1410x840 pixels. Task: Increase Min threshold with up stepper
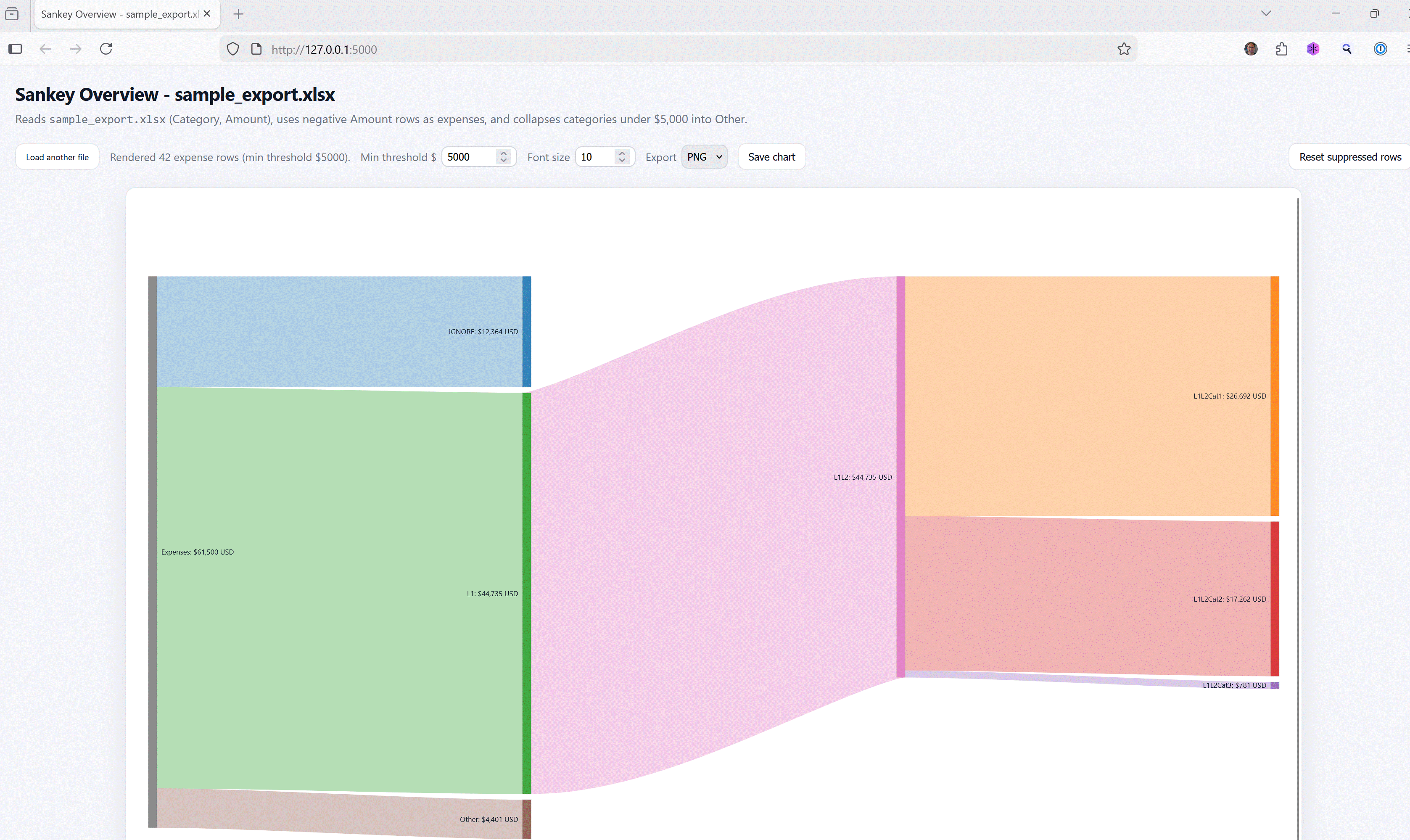[x=503, y=153]
